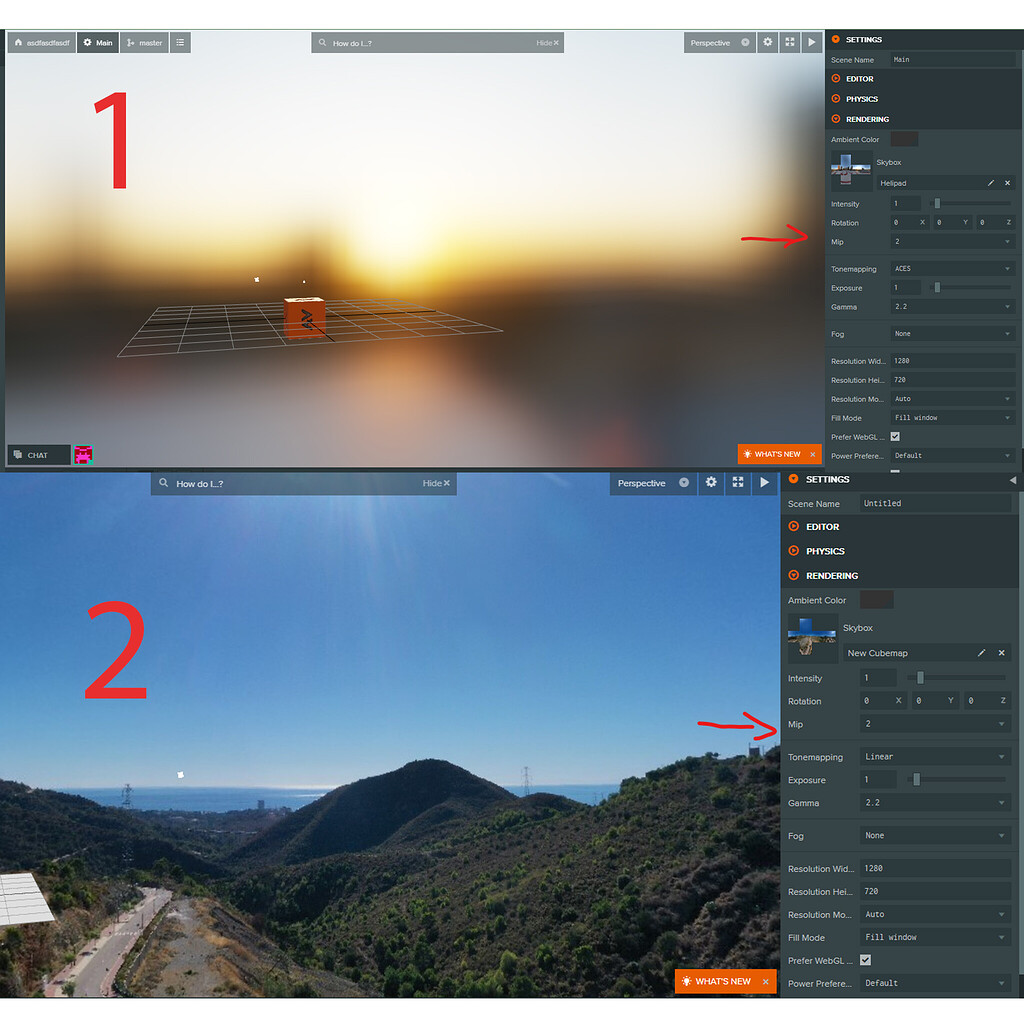Screen dimensions: 1024x1024
Task: Open viewport options with the gear icon
Action: tap(767, 42)
